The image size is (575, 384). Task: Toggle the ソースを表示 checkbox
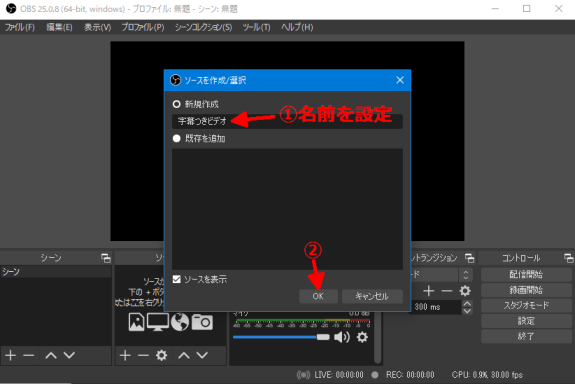pos(176,279)
